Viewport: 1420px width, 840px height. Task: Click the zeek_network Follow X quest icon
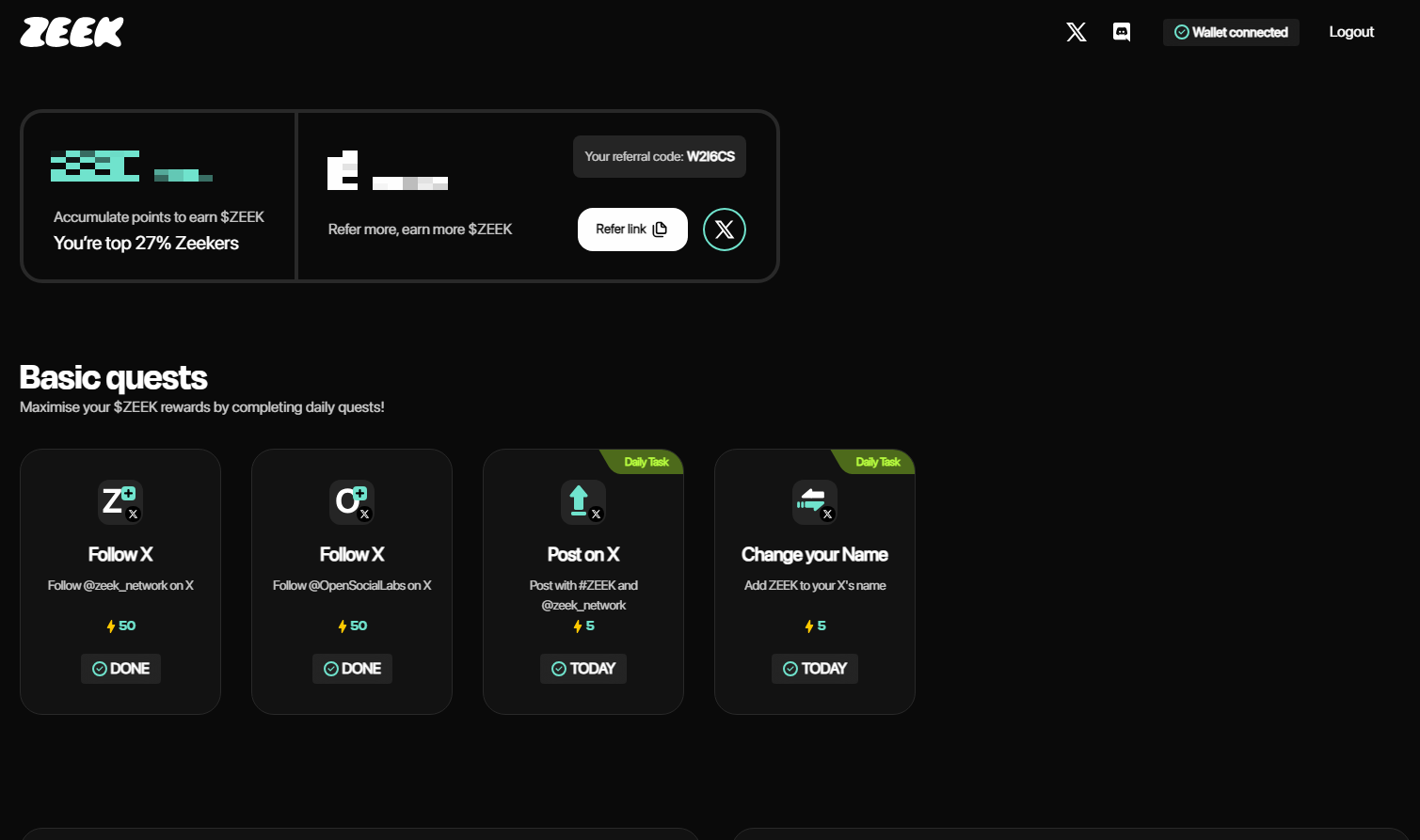[120, 501]
